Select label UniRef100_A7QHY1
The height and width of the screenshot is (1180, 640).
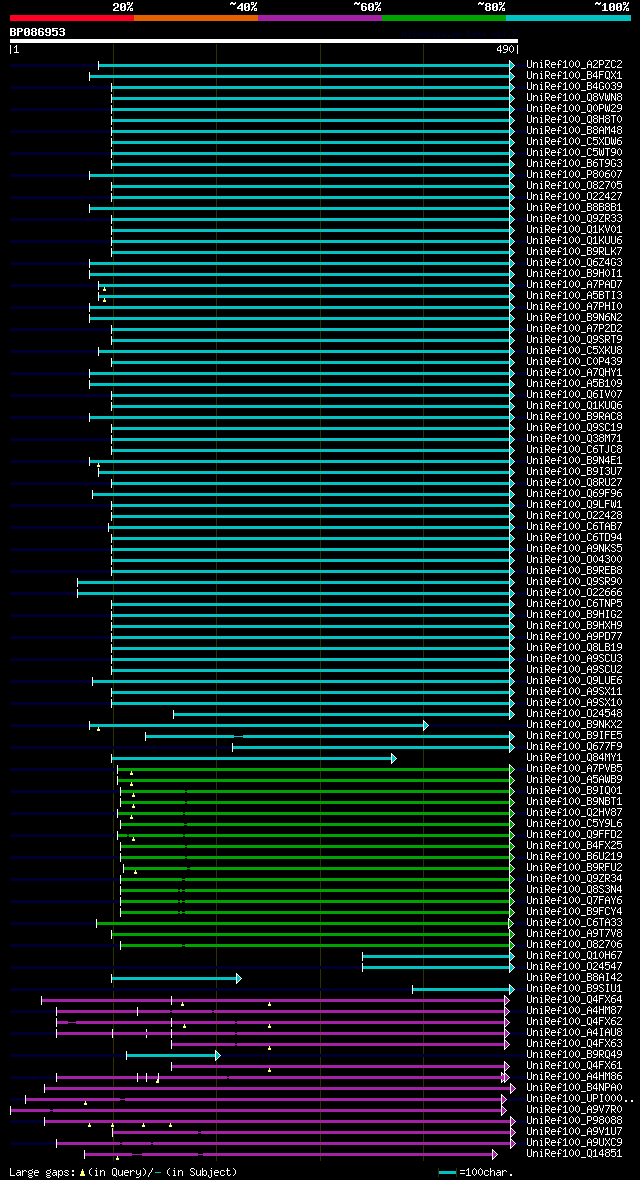(574, 373)
